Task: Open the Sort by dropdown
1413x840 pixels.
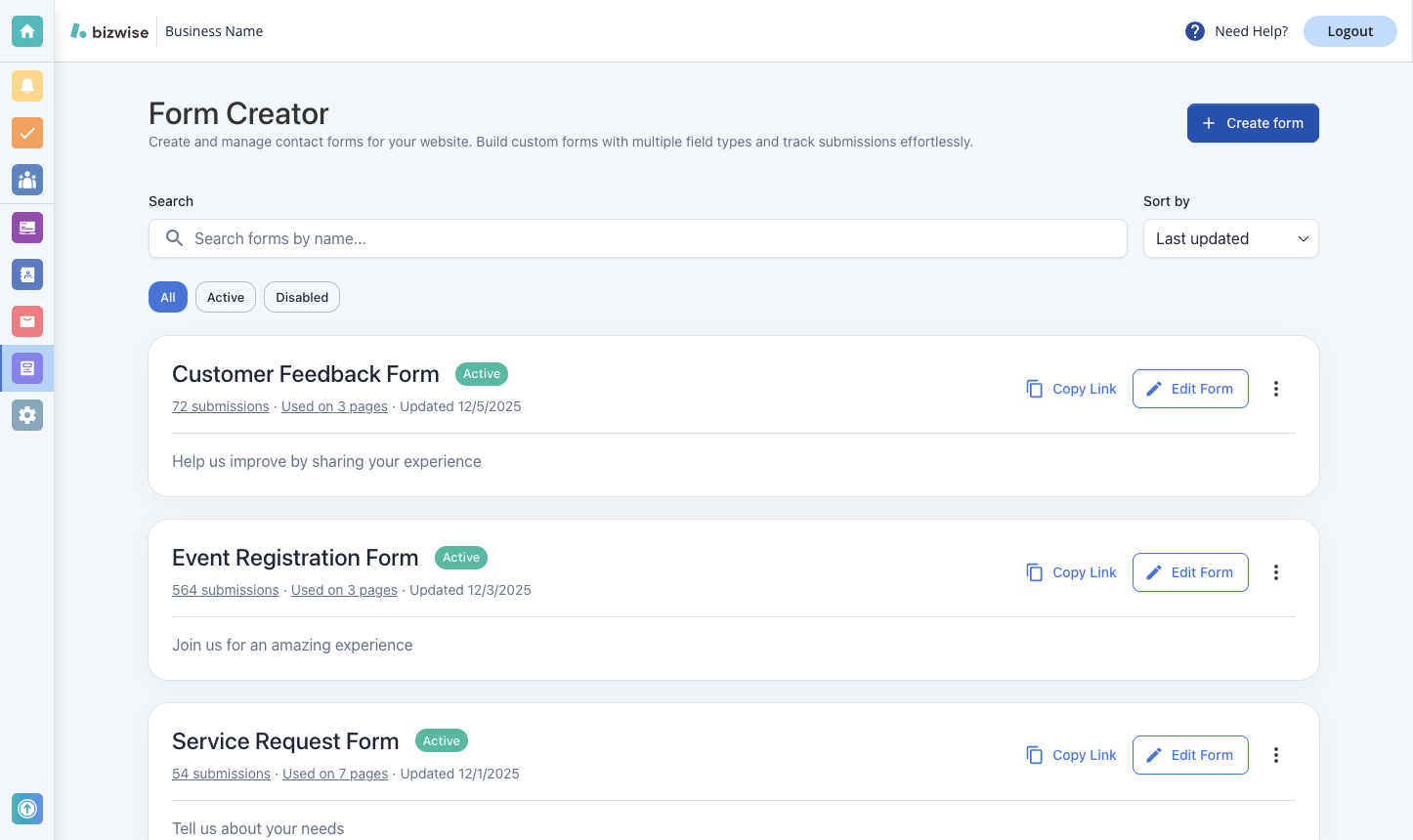Action: coord(1230,238)
